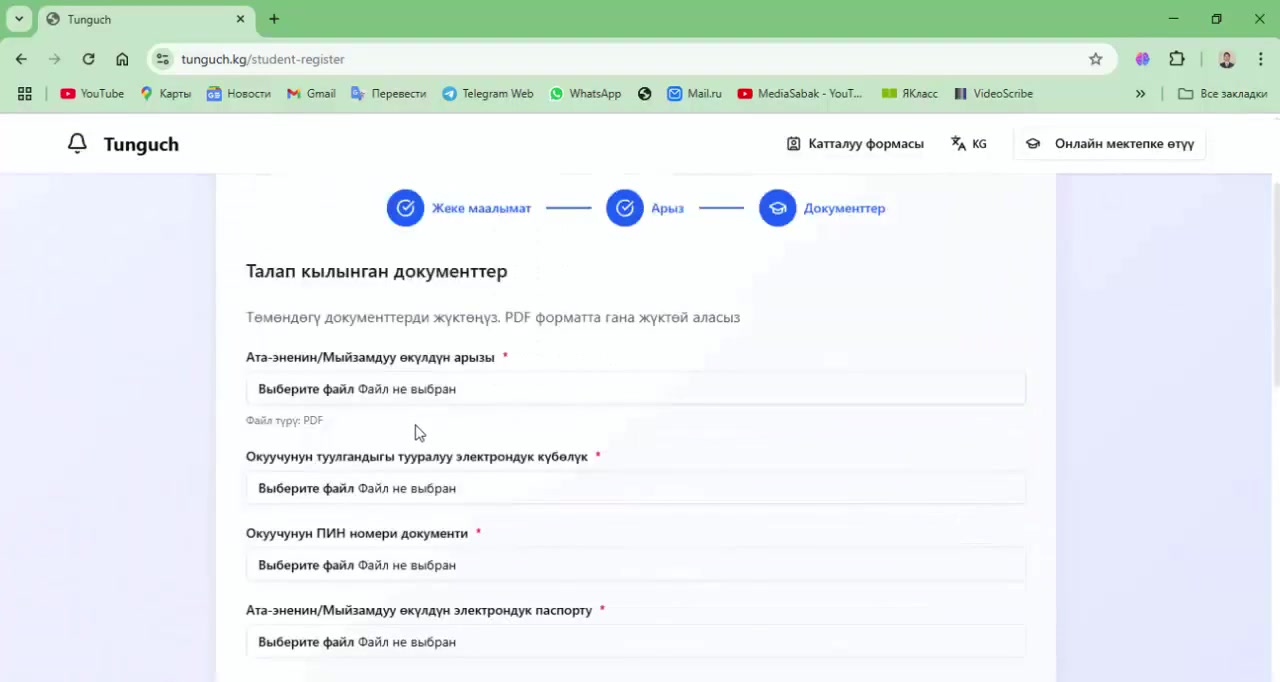Open Chrome three-dot menu
This screenshot has height=682, width=1280.
[1260, 59]
